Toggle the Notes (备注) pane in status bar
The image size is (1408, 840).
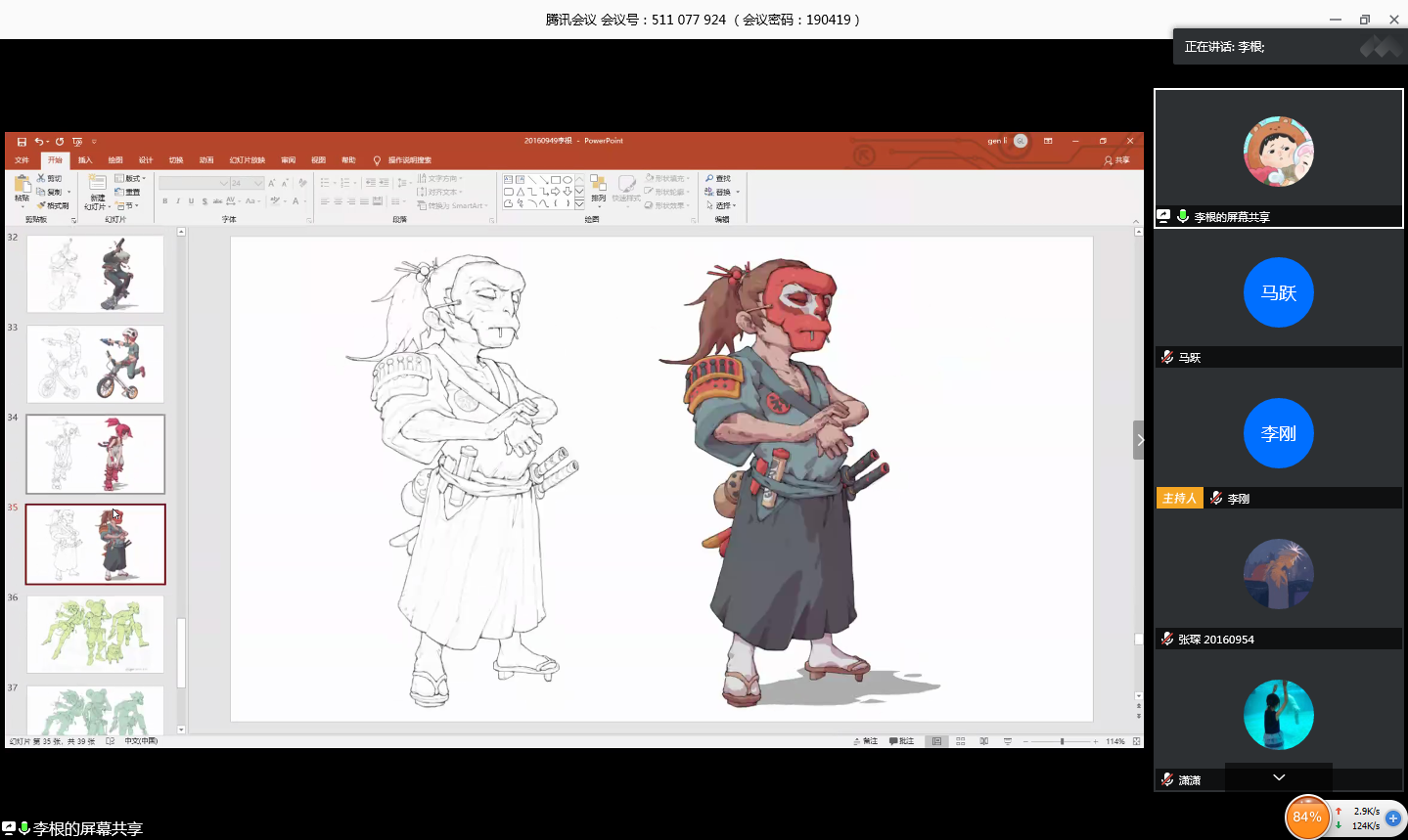click(x=866, y=741)
